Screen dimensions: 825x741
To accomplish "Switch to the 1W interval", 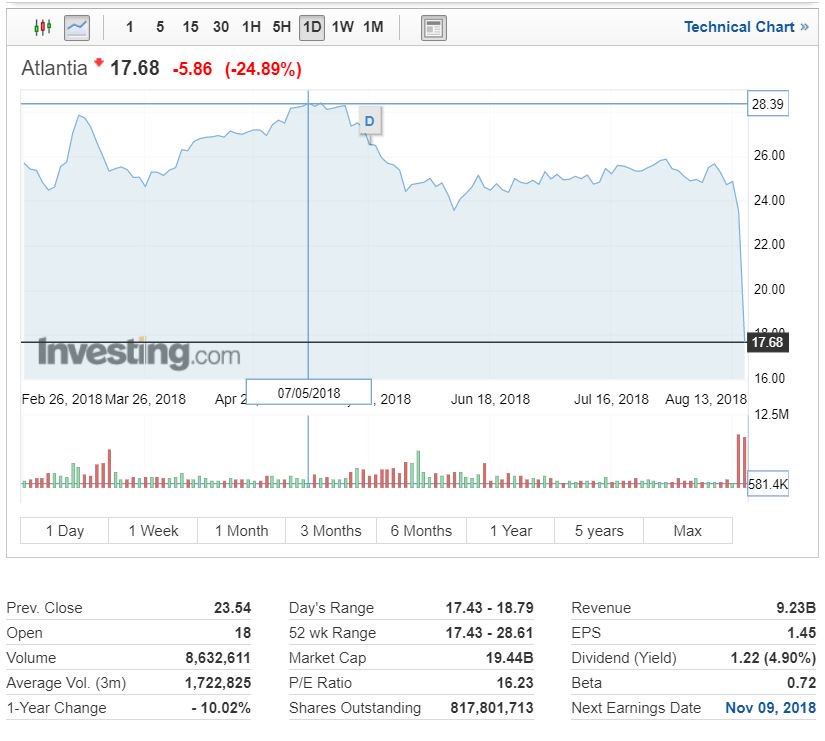I will click(x=343, y=27).
